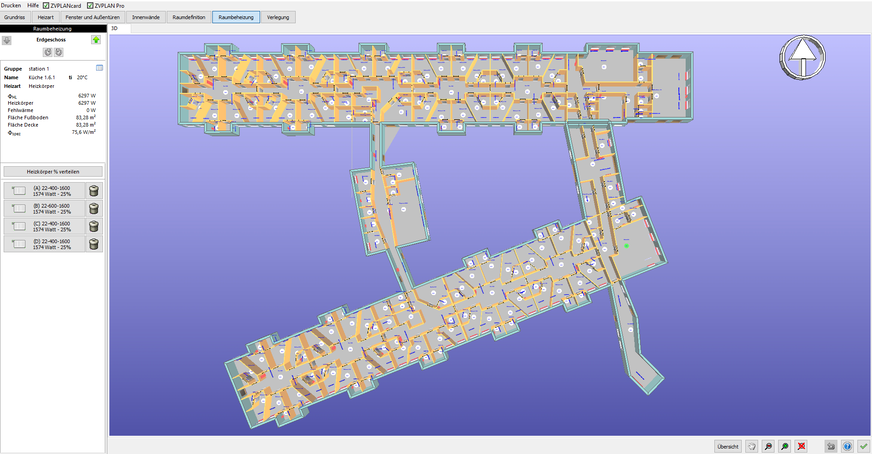The image size is (872, 454).
Task: Open the room details icon beside temperature
Action: pos(100,68)
